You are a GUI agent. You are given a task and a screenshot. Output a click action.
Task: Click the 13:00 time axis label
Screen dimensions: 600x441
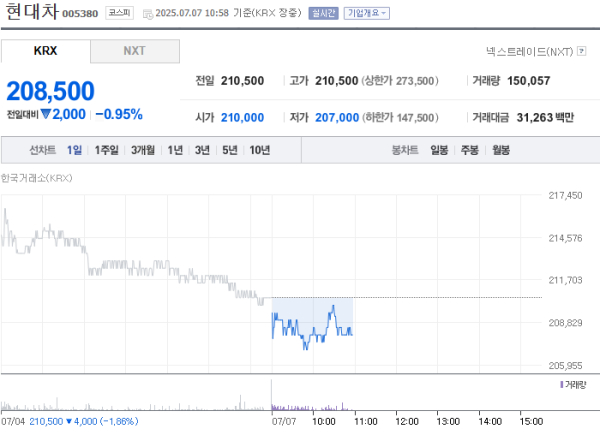(x=448, y=421)
